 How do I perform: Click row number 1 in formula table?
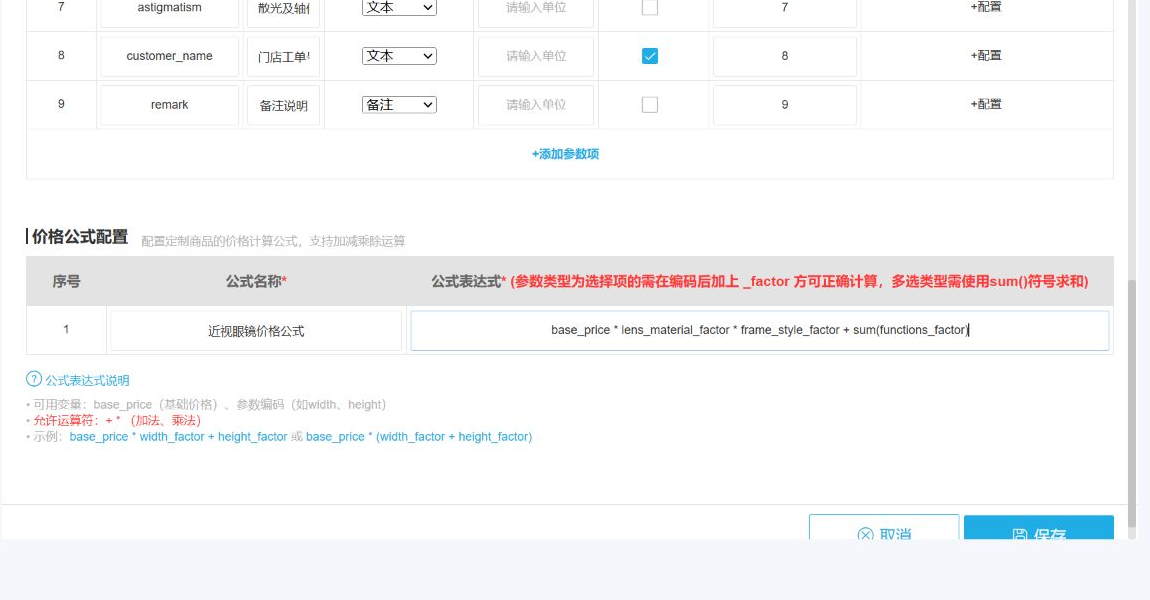(x=66, y=329)
